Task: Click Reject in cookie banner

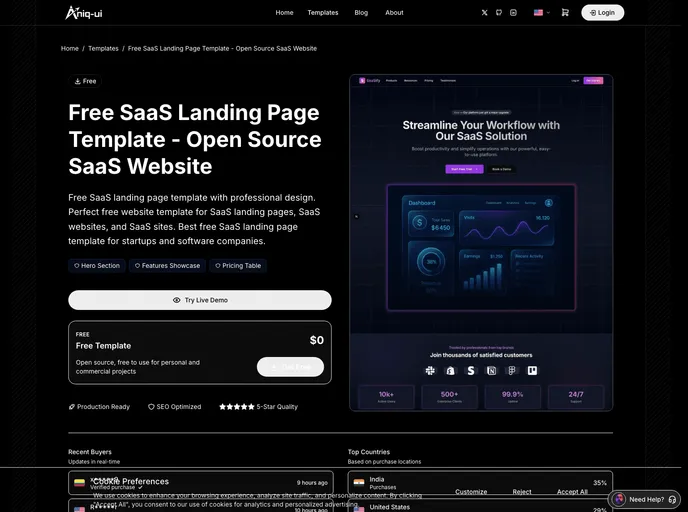Action: 522,492
